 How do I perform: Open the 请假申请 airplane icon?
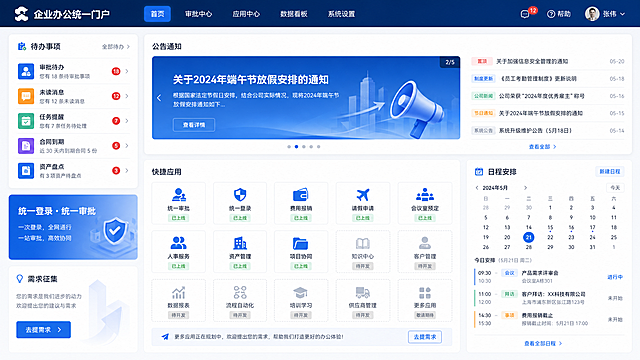pos(362,195)
